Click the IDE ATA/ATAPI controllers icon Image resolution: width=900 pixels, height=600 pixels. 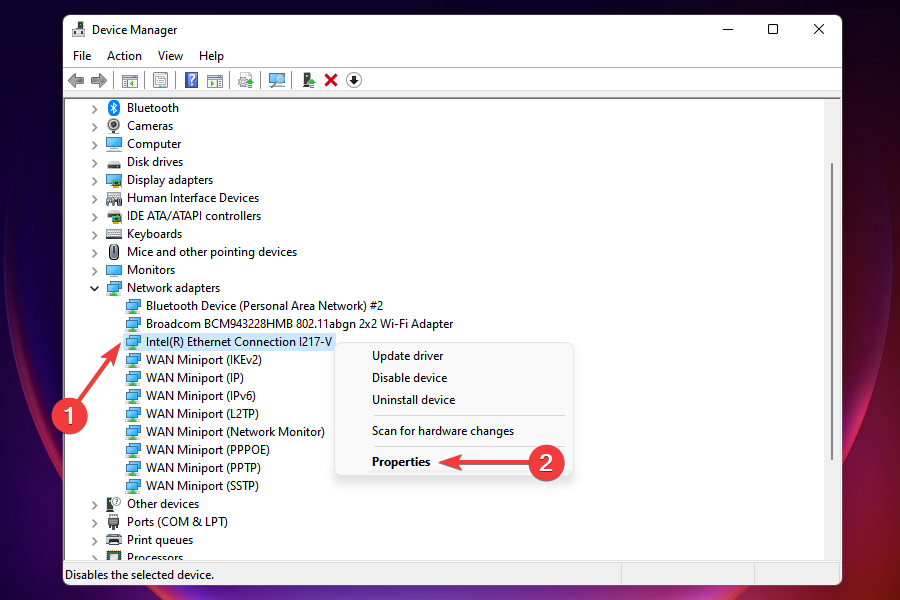(114, 216)
